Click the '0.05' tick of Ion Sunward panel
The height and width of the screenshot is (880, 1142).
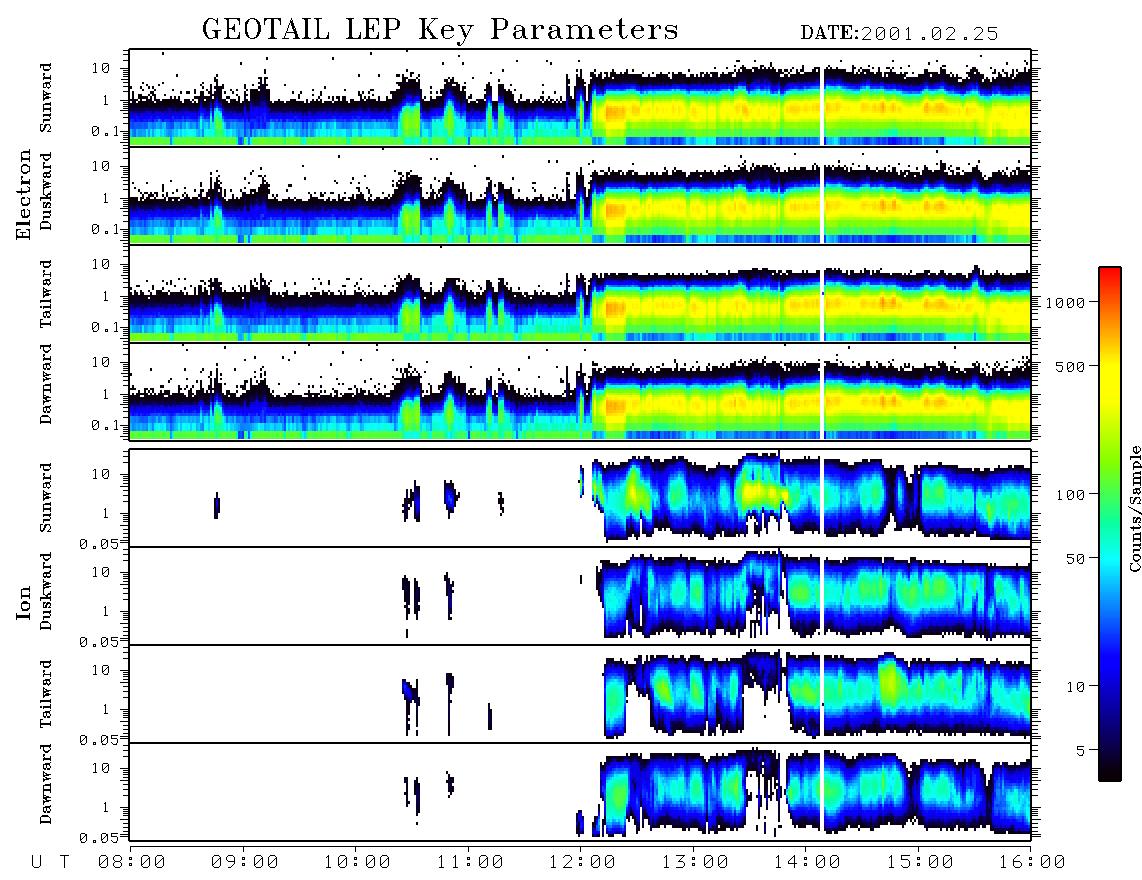(x=99, y=543)
